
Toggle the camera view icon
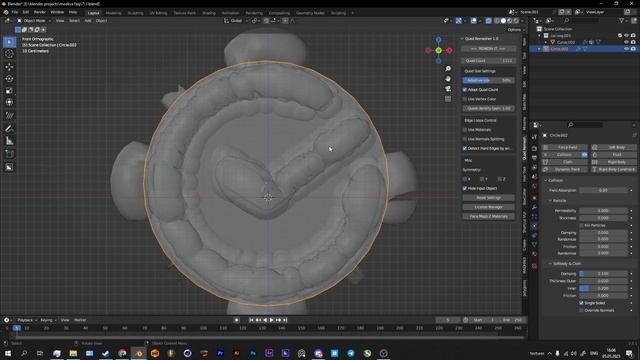[x=448, y=89]
